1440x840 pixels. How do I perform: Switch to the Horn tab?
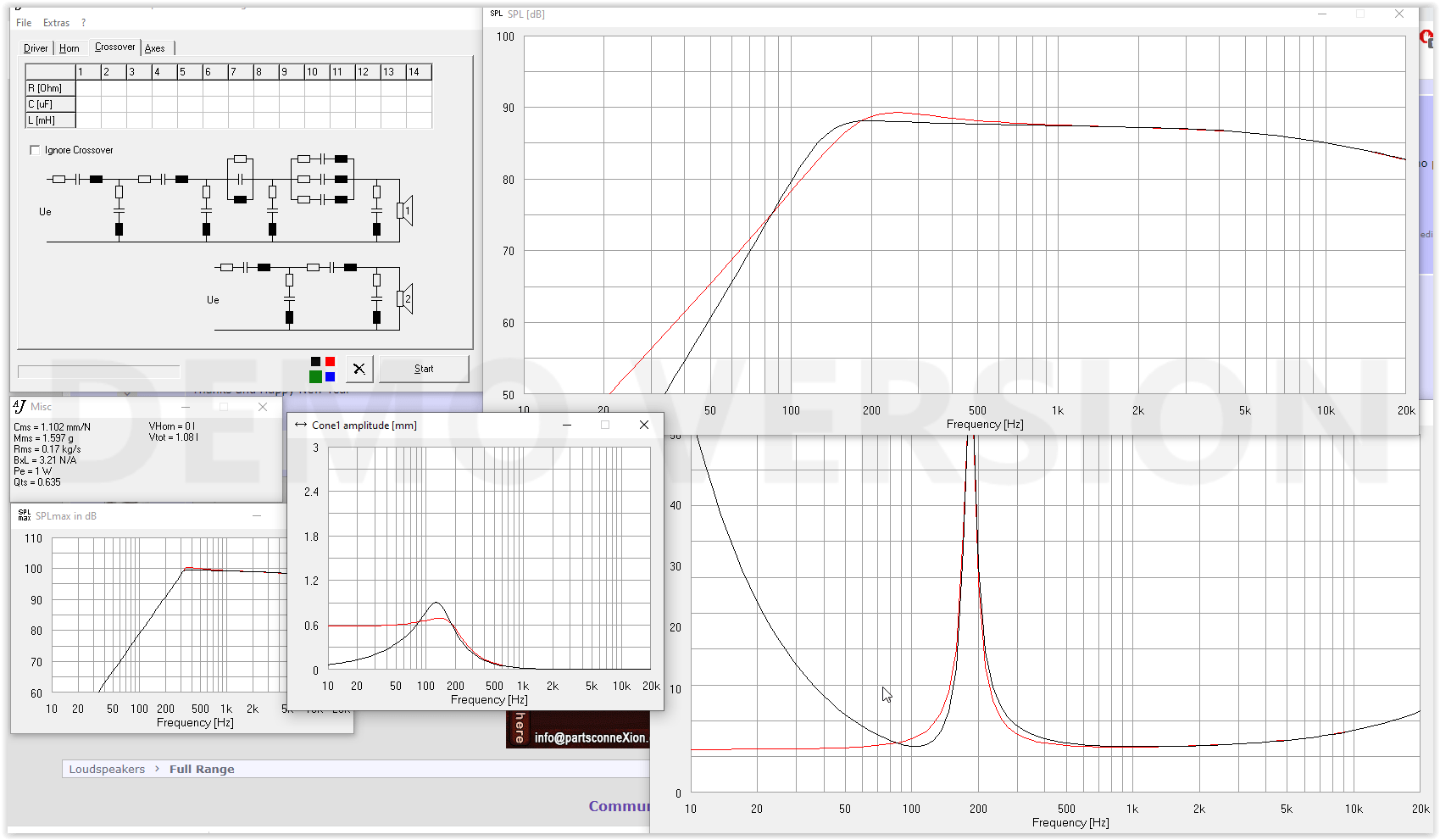tap(69, 48)
